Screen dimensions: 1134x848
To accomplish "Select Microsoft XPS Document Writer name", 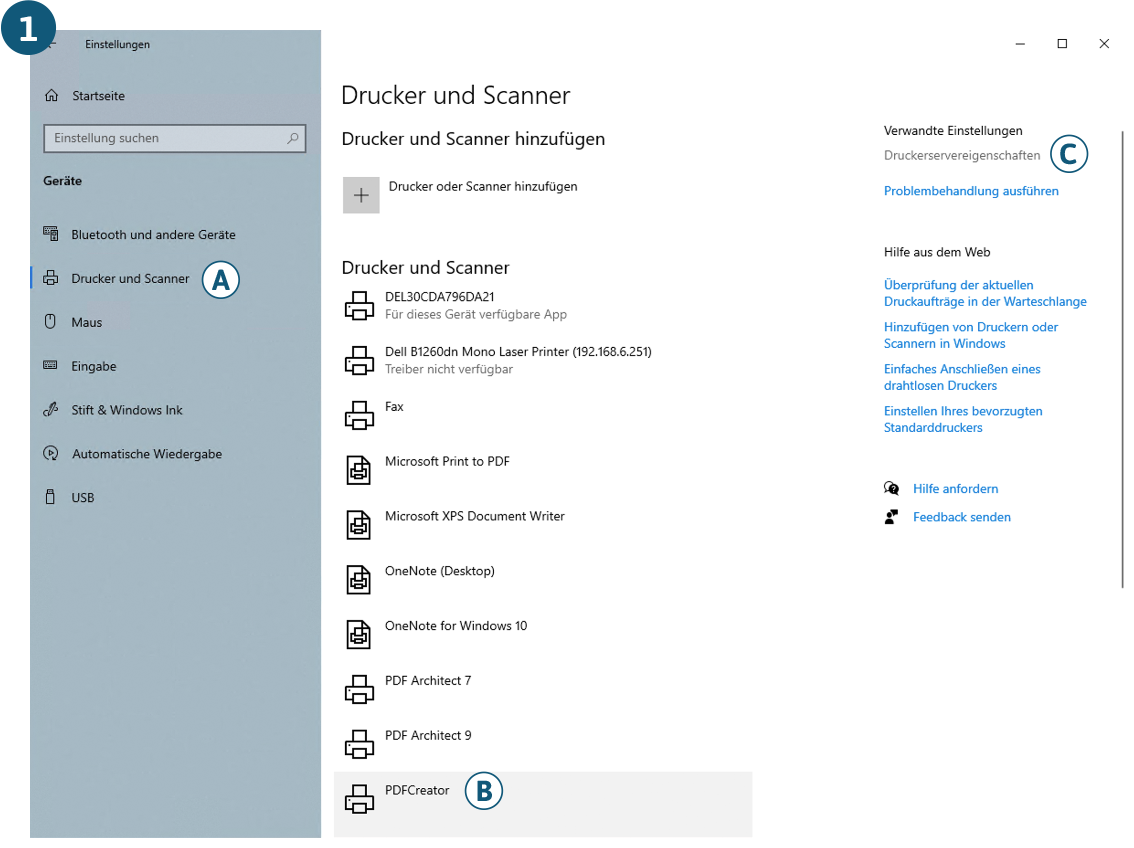I will tap(474, 516).
